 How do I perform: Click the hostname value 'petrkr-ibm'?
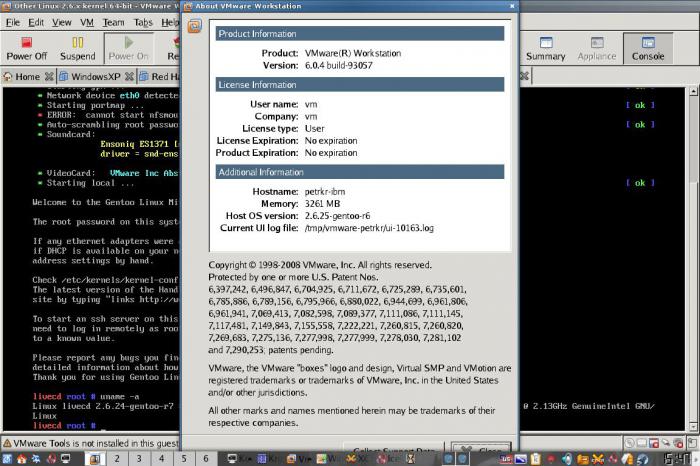click(x=325, y=191)
